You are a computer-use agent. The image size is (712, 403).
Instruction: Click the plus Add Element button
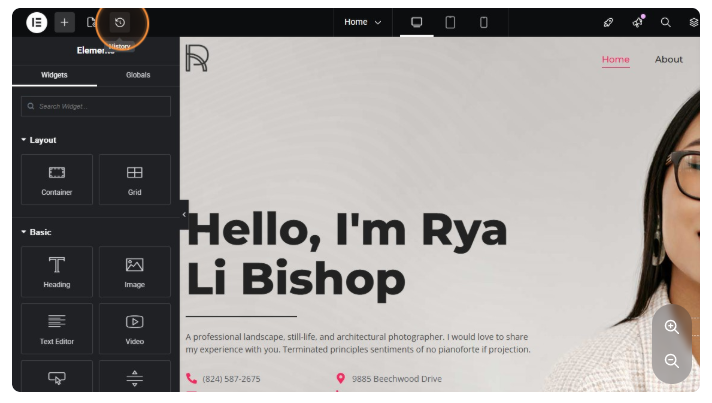point(64,22)
